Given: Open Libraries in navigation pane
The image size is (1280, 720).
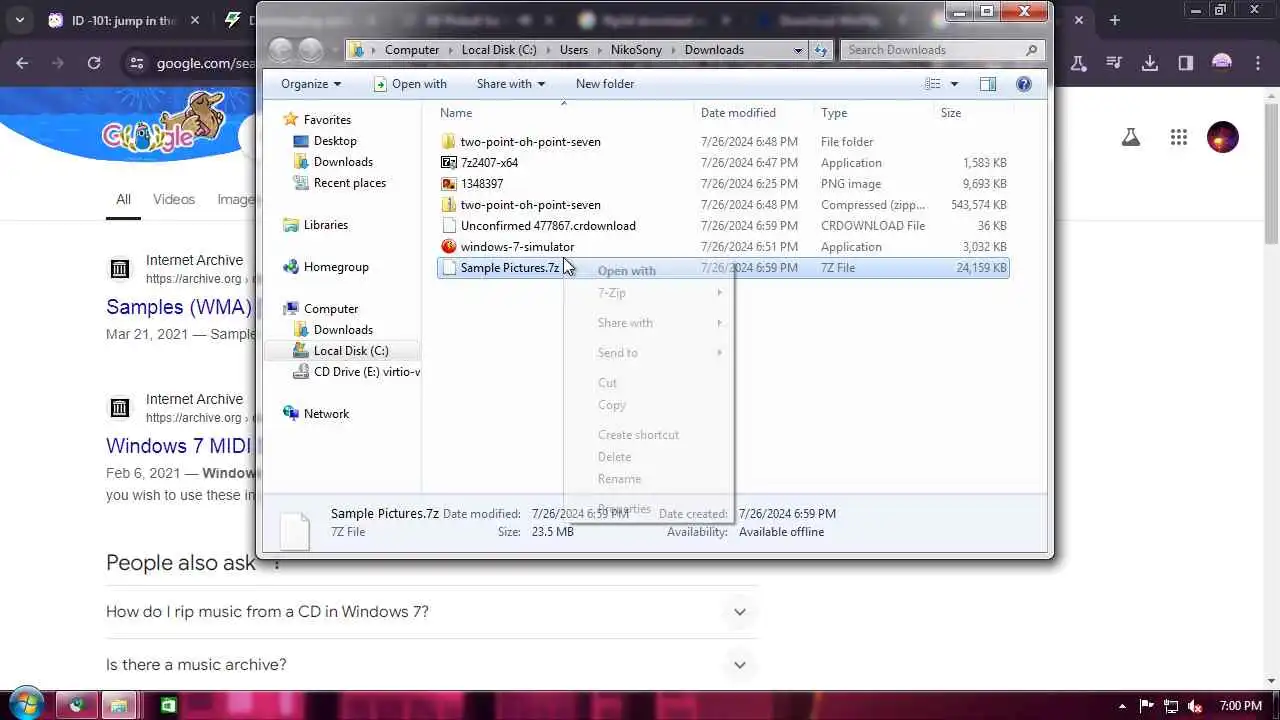Looking at the screenshot, I should [326, 225].
